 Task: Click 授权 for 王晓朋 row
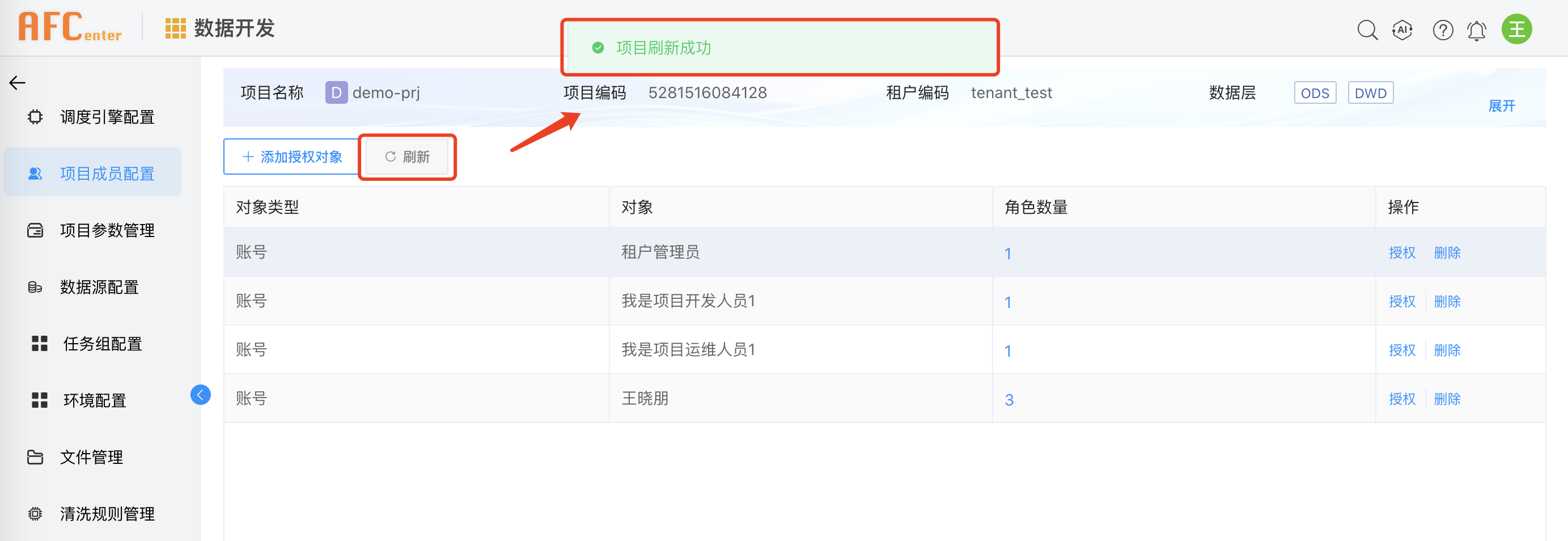[1402, 399]
